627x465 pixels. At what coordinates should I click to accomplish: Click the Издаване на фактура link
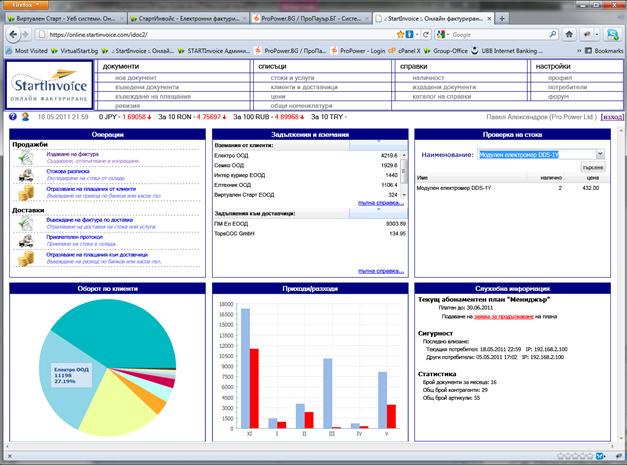[x=72, y=154]
